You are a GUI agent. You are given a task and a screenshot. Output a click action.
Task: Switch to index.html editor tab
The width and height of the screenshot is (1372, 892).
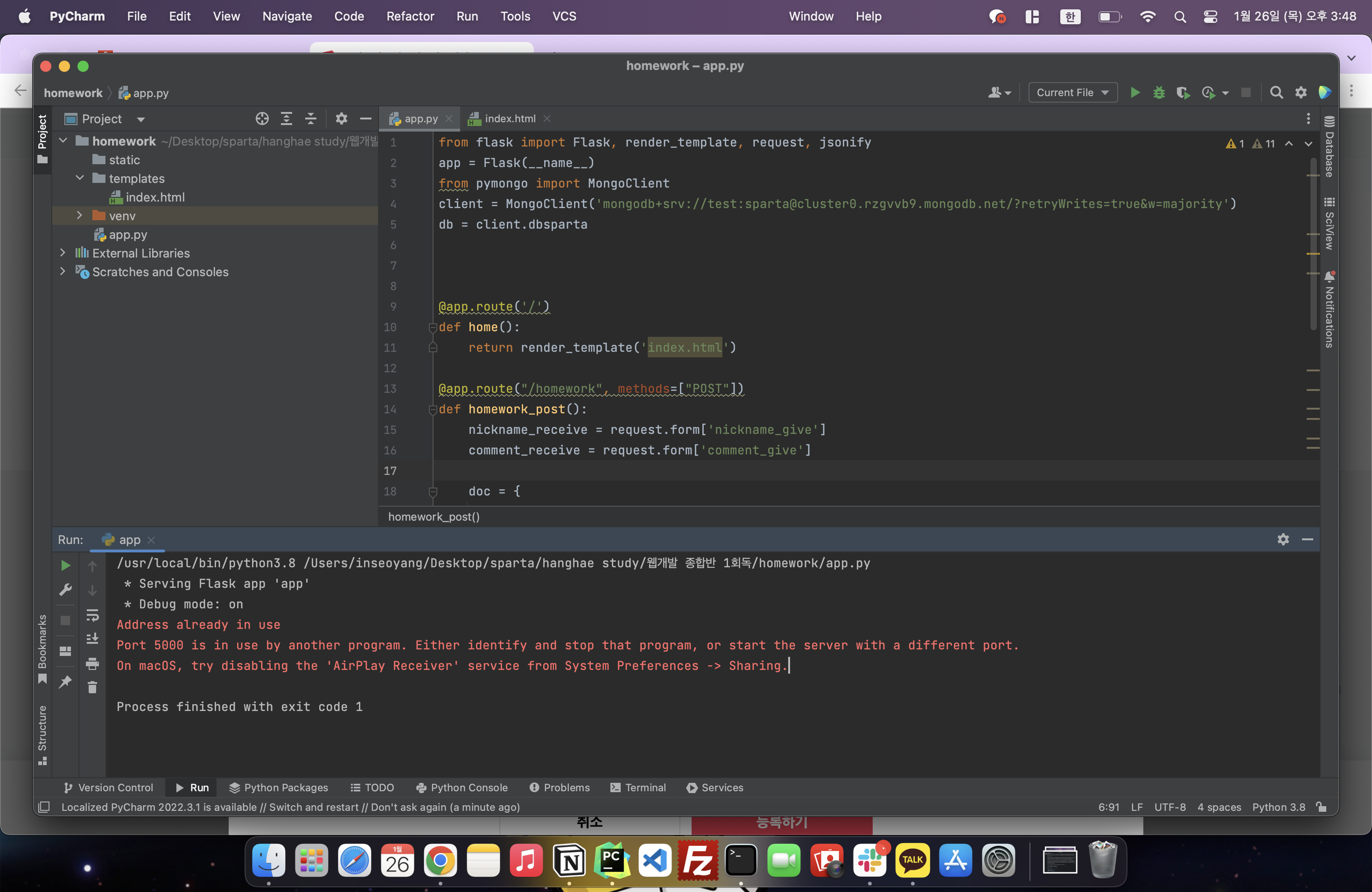tap(510, 118)
